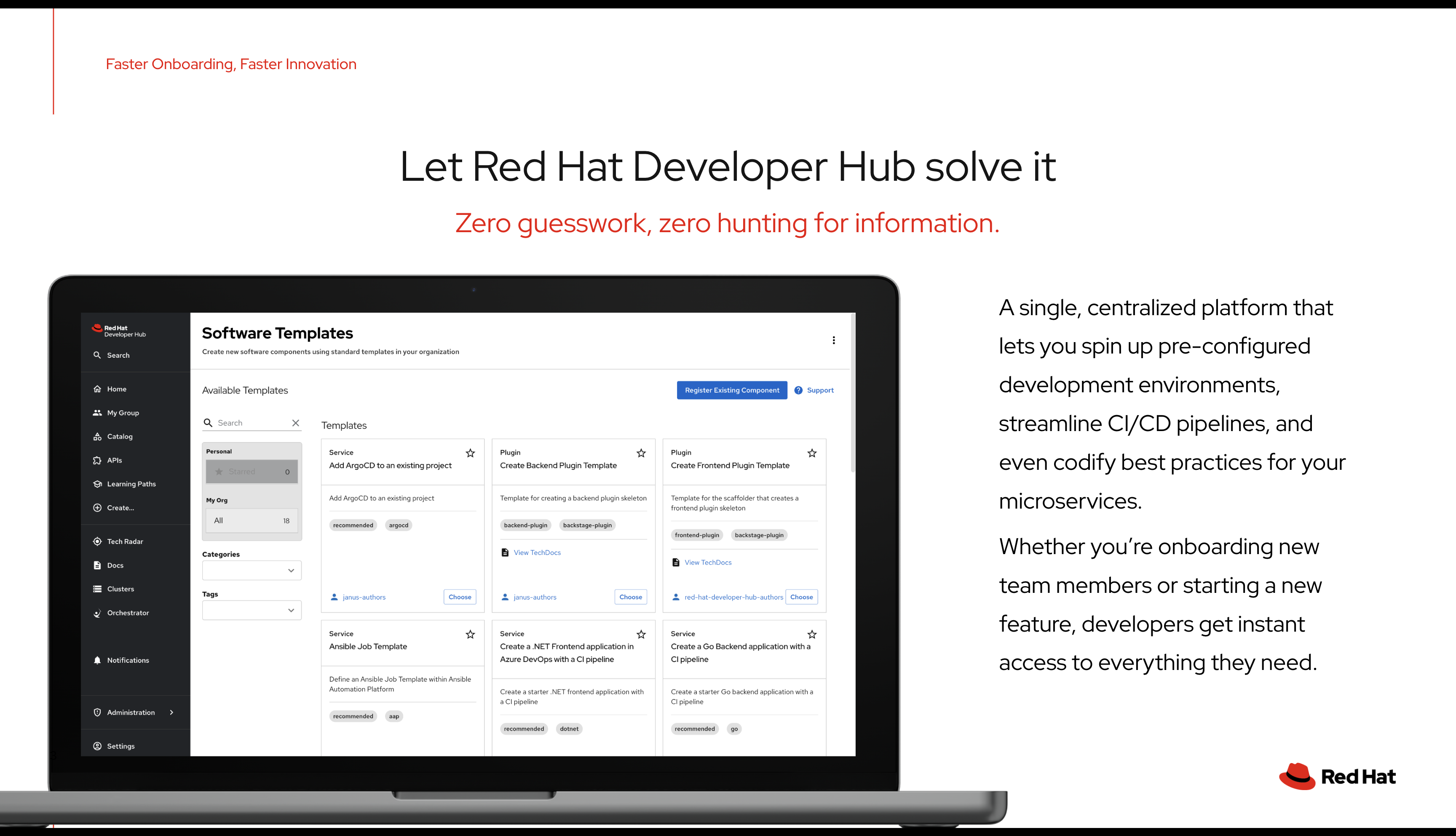Viewport: 1456px width, 836px height.
Task: Clear the templates search with X
Action: [296, 423]
